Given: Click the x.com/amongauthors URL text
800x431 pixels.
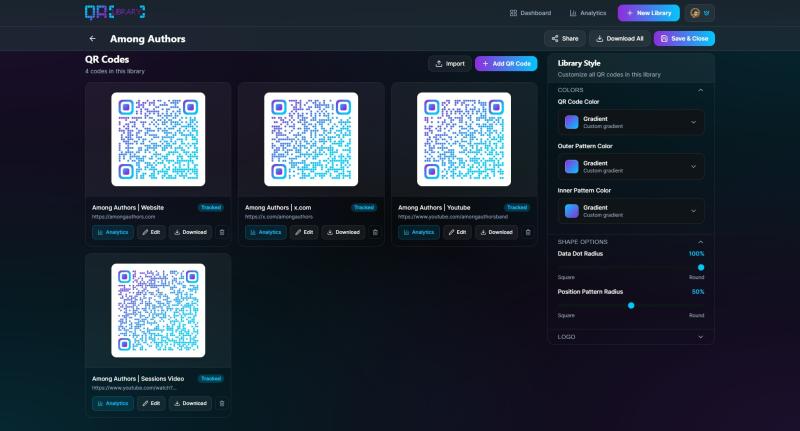Looking at the screenshot, I should (x=279, y=217).
